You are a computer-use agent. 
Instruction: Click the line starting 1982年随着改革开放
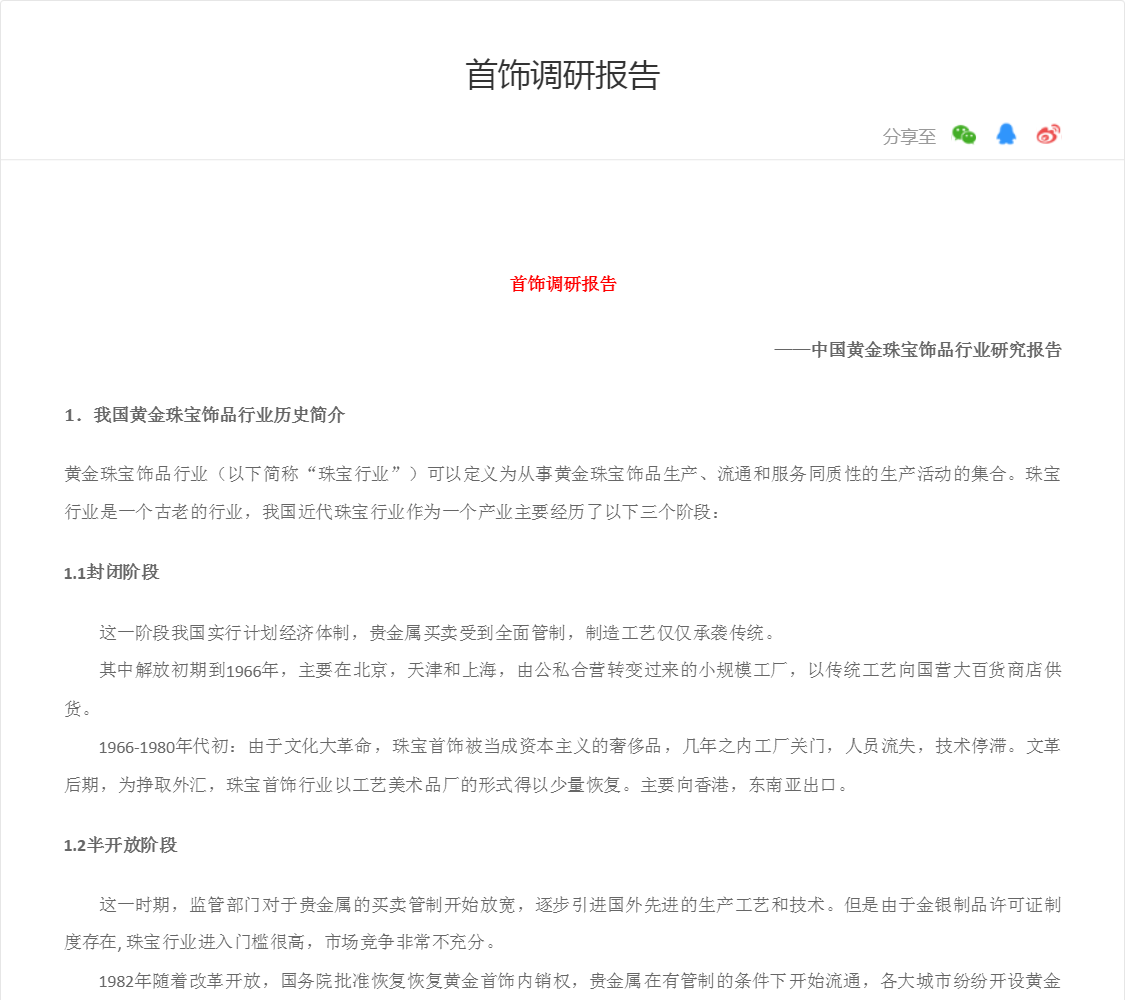coord(580,981)
